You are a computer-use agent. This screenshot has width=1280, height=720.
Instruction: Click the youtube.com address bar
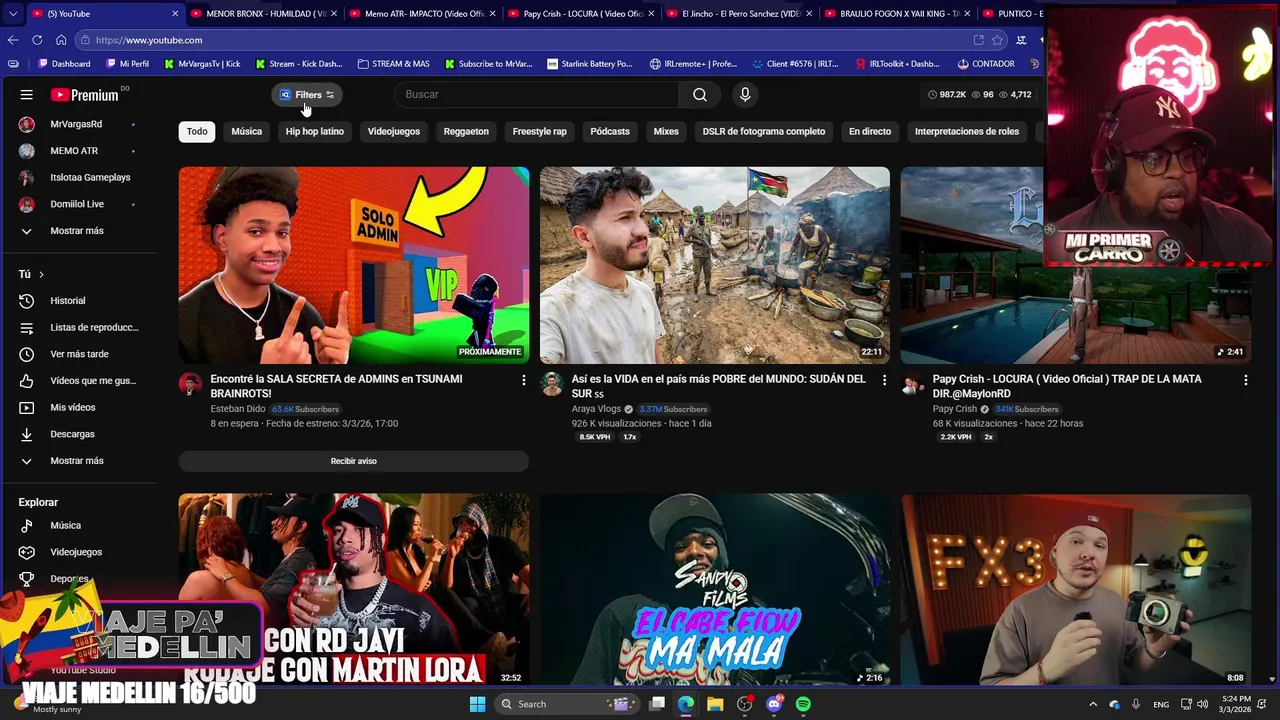(520, 40)
